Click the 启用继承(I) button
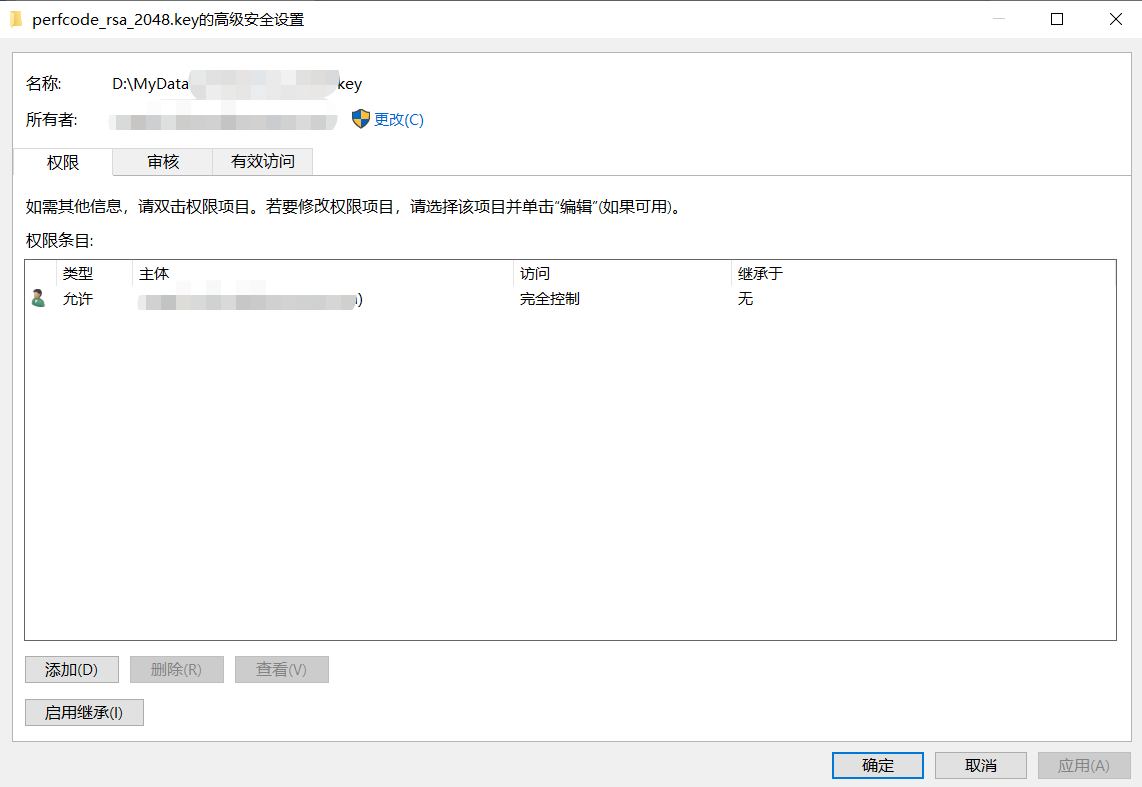Image resolution: width=1142 pixels, height=787 pixels. [x=84, y=712]
